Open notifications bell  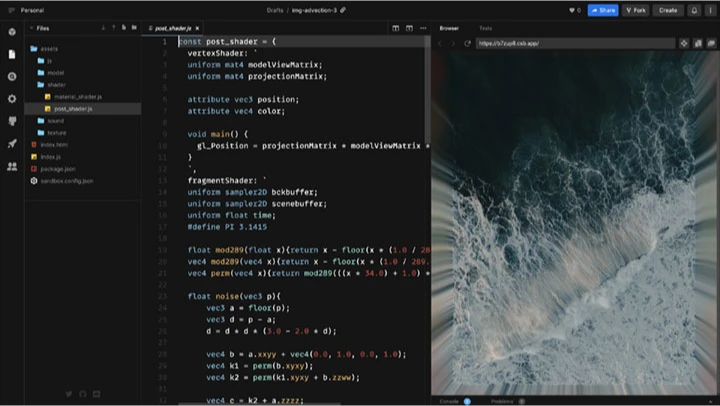[x=694, y=10]
